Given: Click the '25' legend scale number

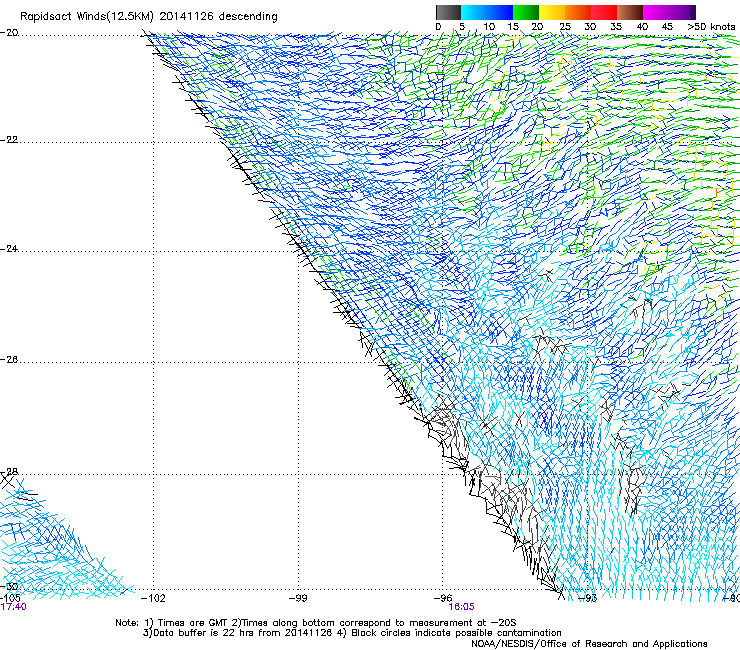Looking at the screenshot, I should pos(565,27).
